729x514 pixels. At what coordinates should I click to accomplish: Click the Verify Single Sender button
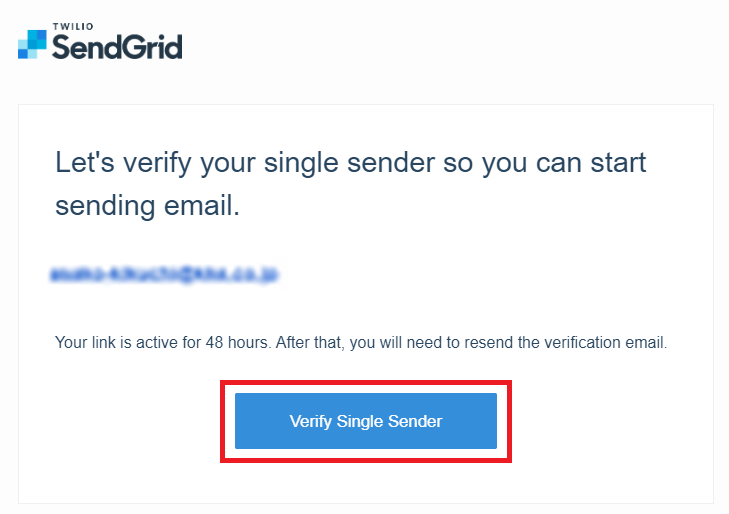point(366,421)
